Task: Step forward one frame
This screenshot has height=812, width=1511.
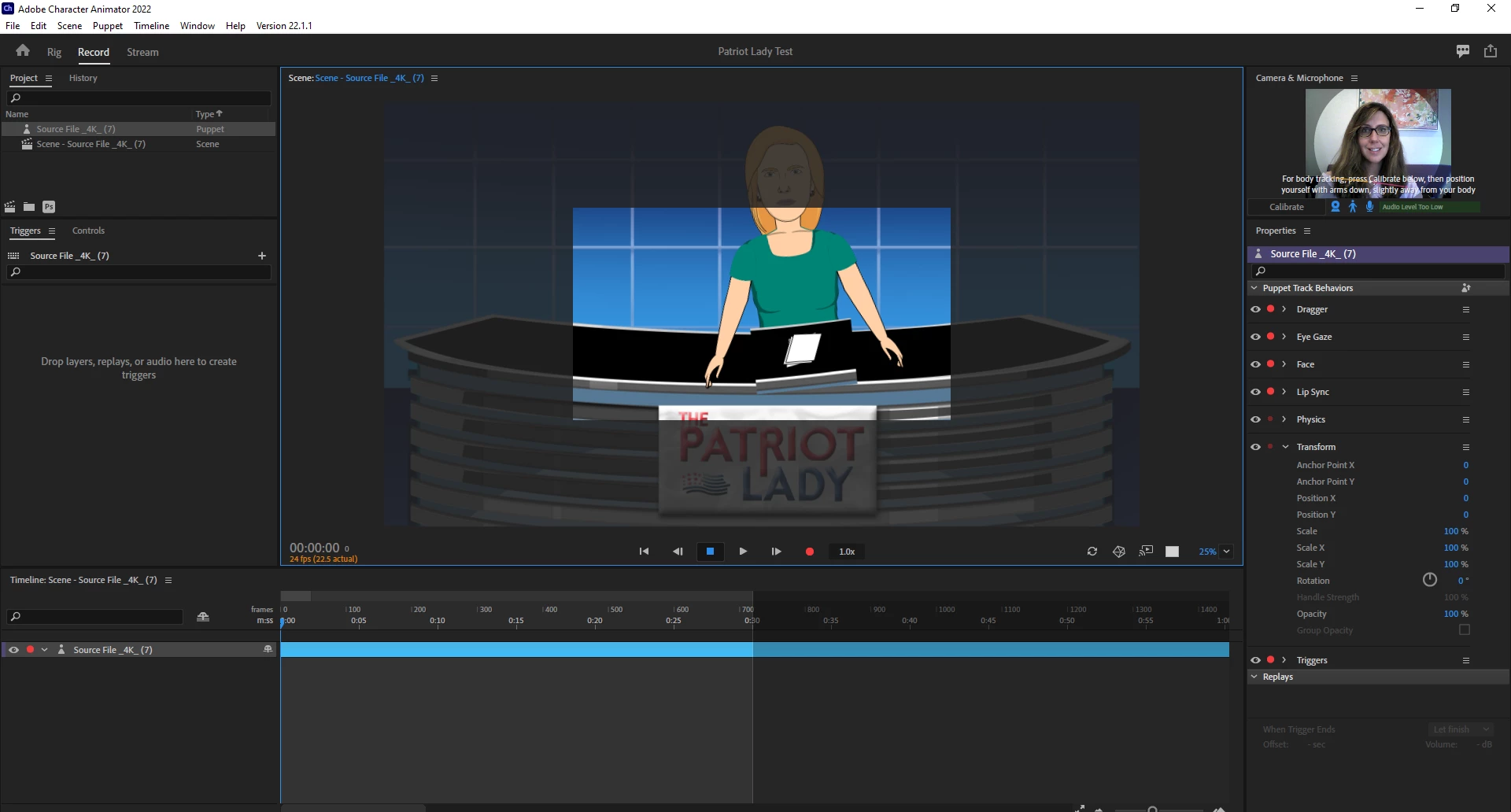Action: (776, 552)
